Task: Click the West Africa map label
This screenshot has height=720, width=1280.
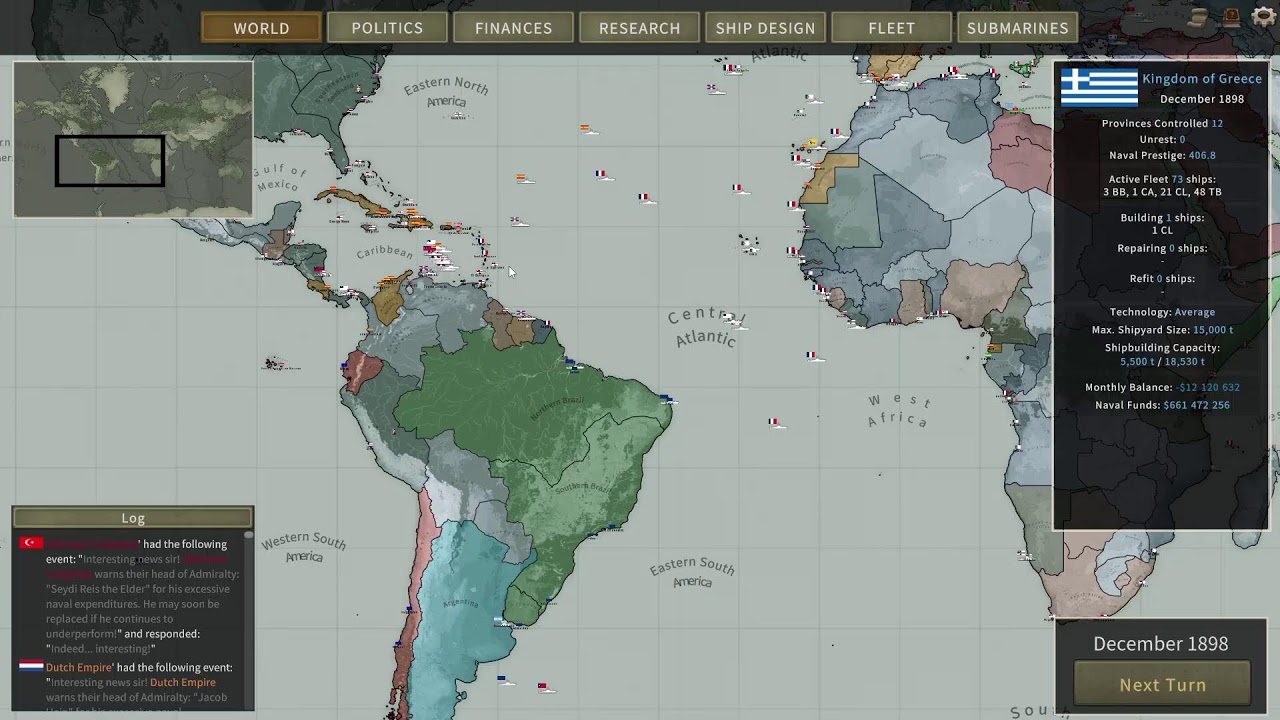Action: tap(898, 410)
